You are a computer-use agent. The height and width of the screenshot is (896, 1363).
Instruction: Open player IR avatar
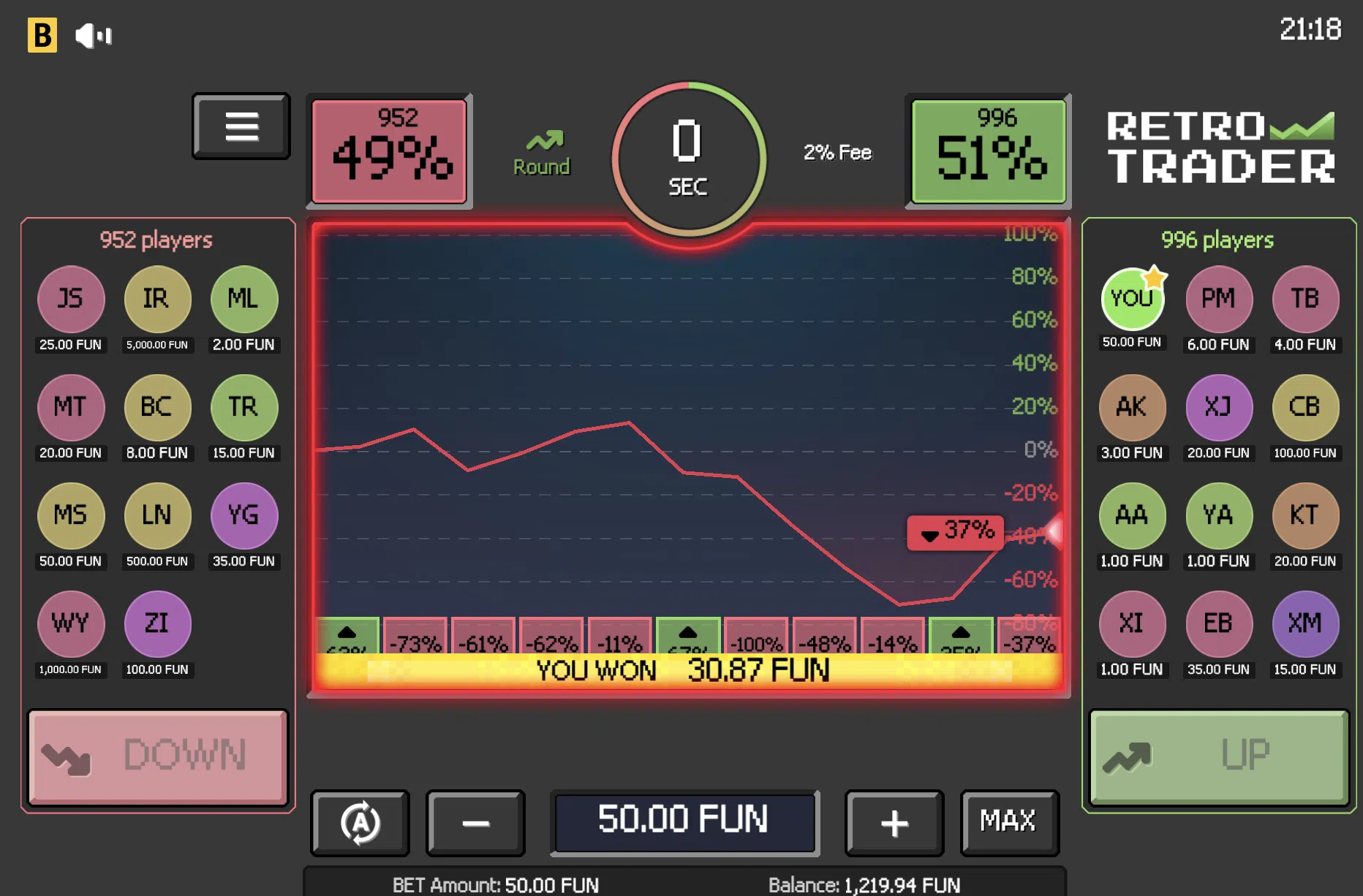tap(157, 299)
